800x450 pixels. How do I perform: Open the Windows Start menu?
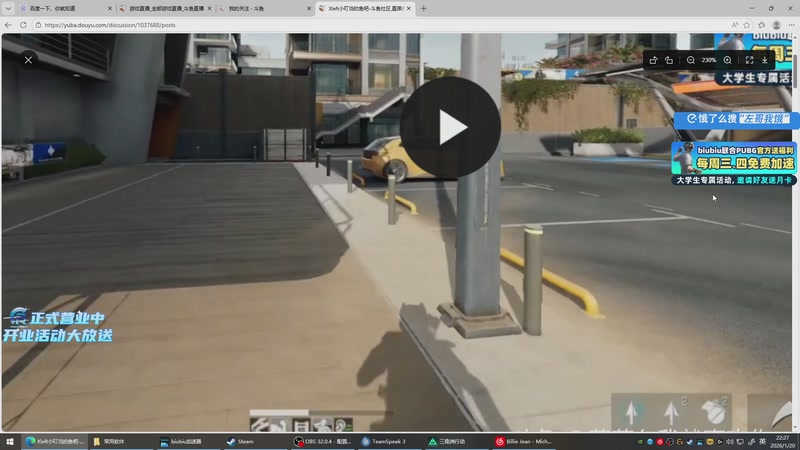pos(10,442)
